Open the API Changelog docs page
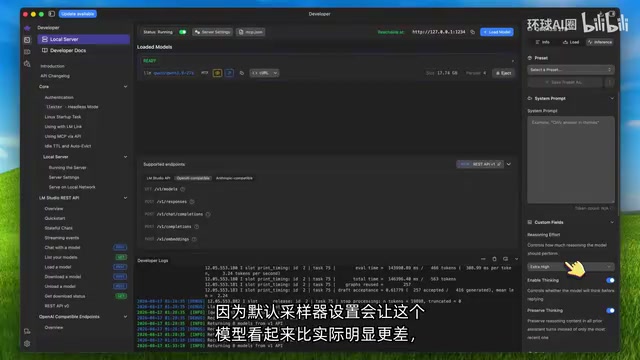 55,76
